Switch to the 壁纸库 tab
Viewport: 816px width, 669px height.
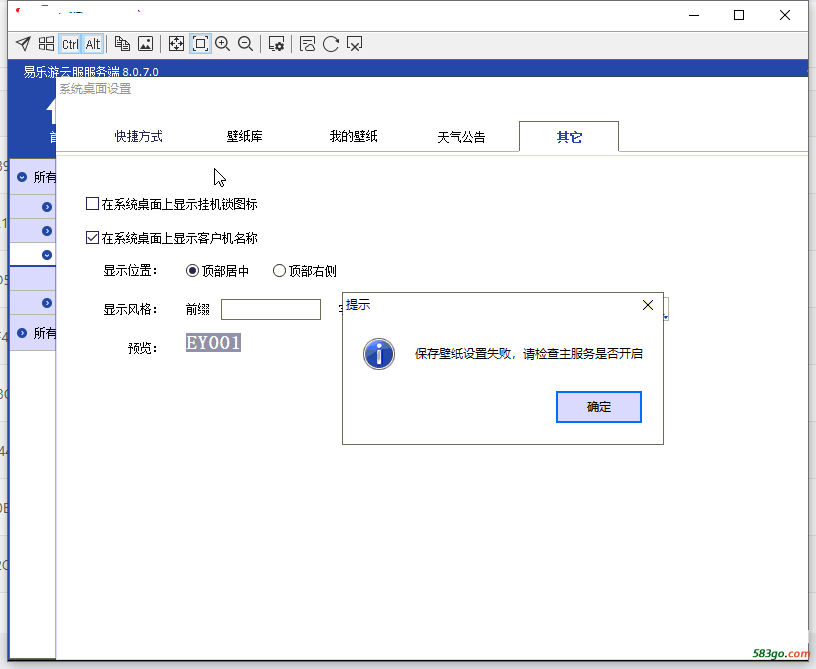pyautogui.click(x=244, y=137)
